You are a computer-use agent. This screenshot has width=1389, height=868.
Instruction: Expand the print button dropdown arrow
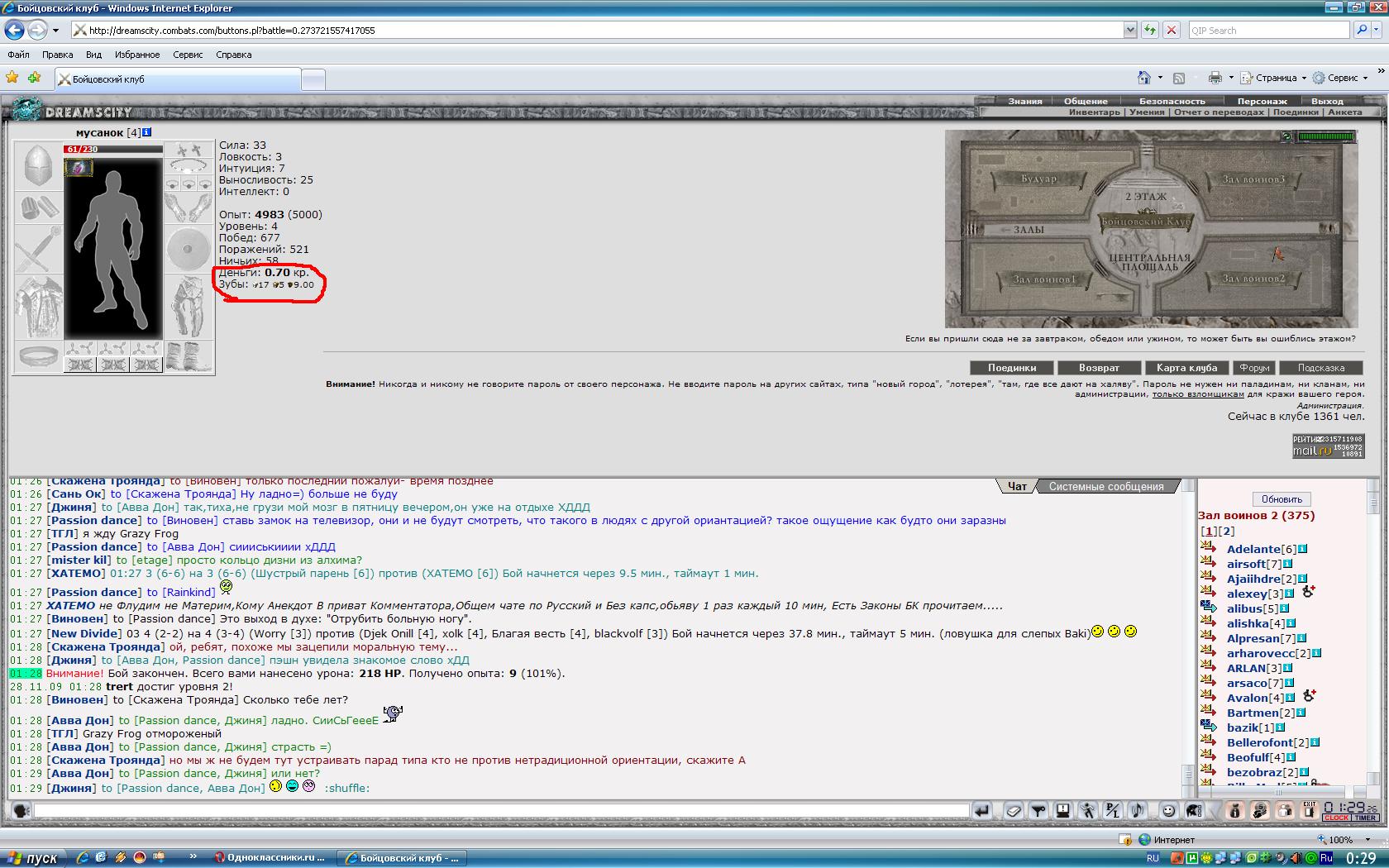[1231, 78]
